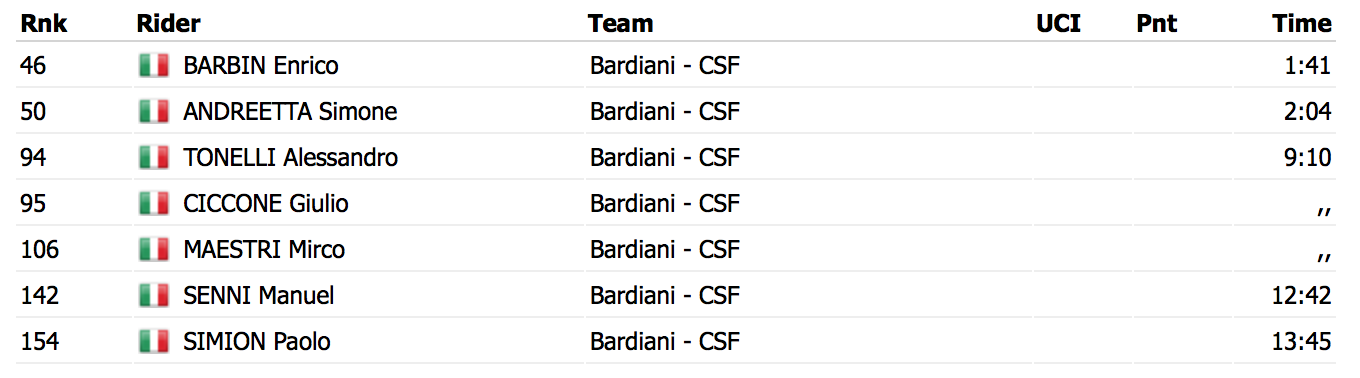
Task: Sort table by Rider column header
Action: [168, 23]
